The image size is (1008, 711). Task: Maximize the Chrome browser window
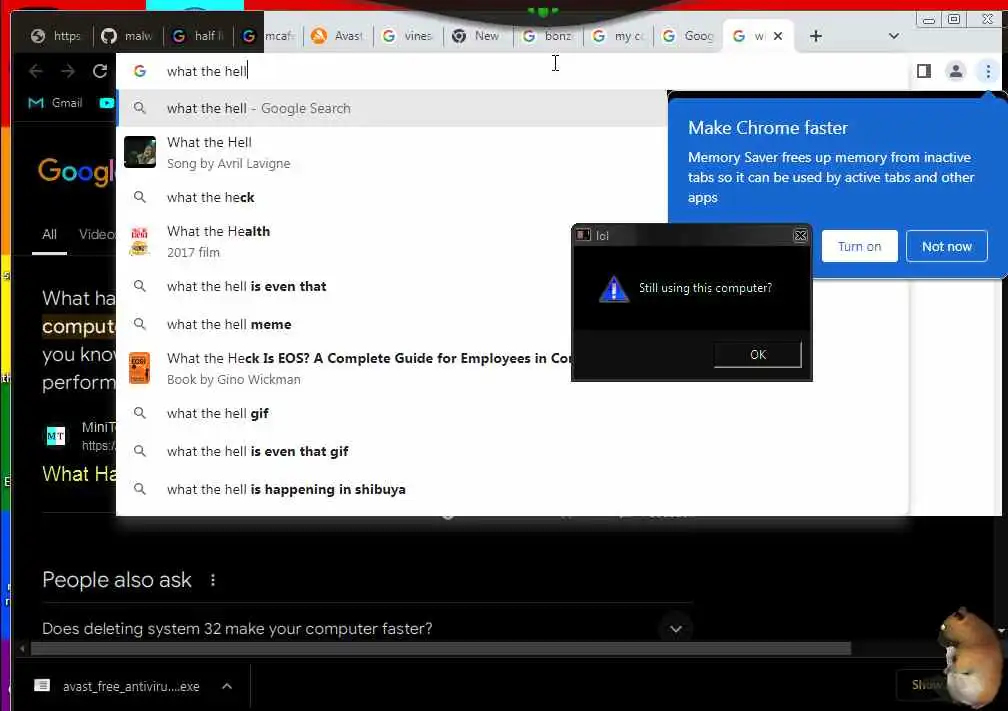click(955, 19)
